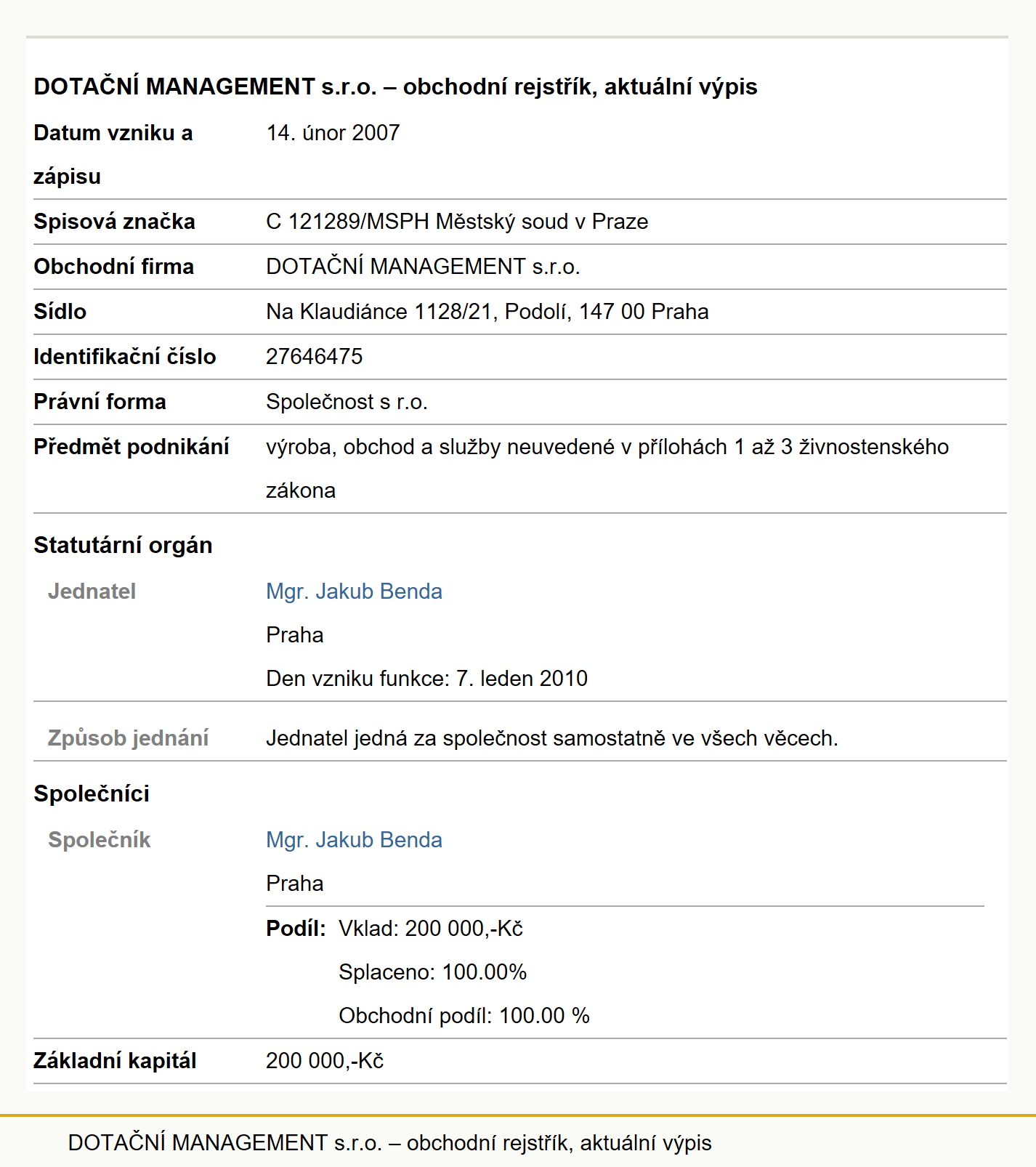Image resolution: width=1036 pixels, height=1167 pixels.
Task: Click the Spisová značka label
Action: click(x=114, y=222)
